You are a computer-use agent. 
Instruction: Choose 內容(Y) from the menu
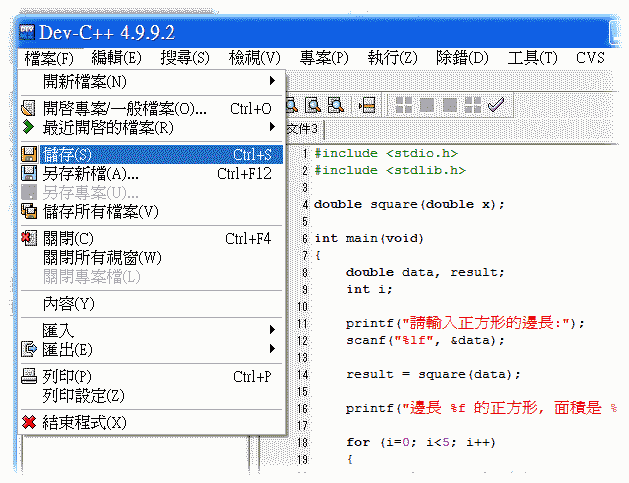[152, 304]
